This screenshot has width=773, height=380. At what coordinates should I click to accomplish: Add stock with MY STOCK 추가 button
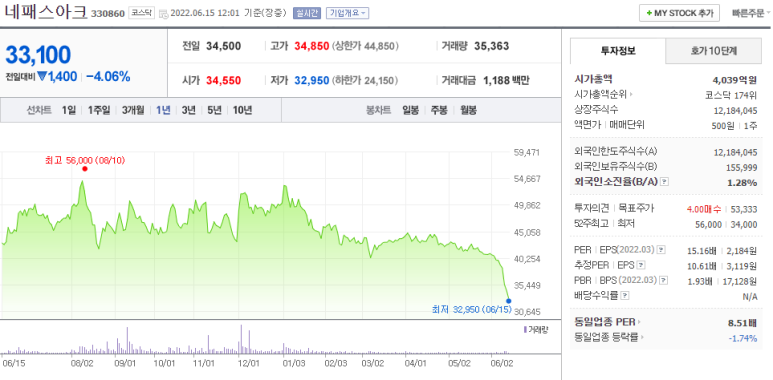pyautogui.click(x=679, y=13)
